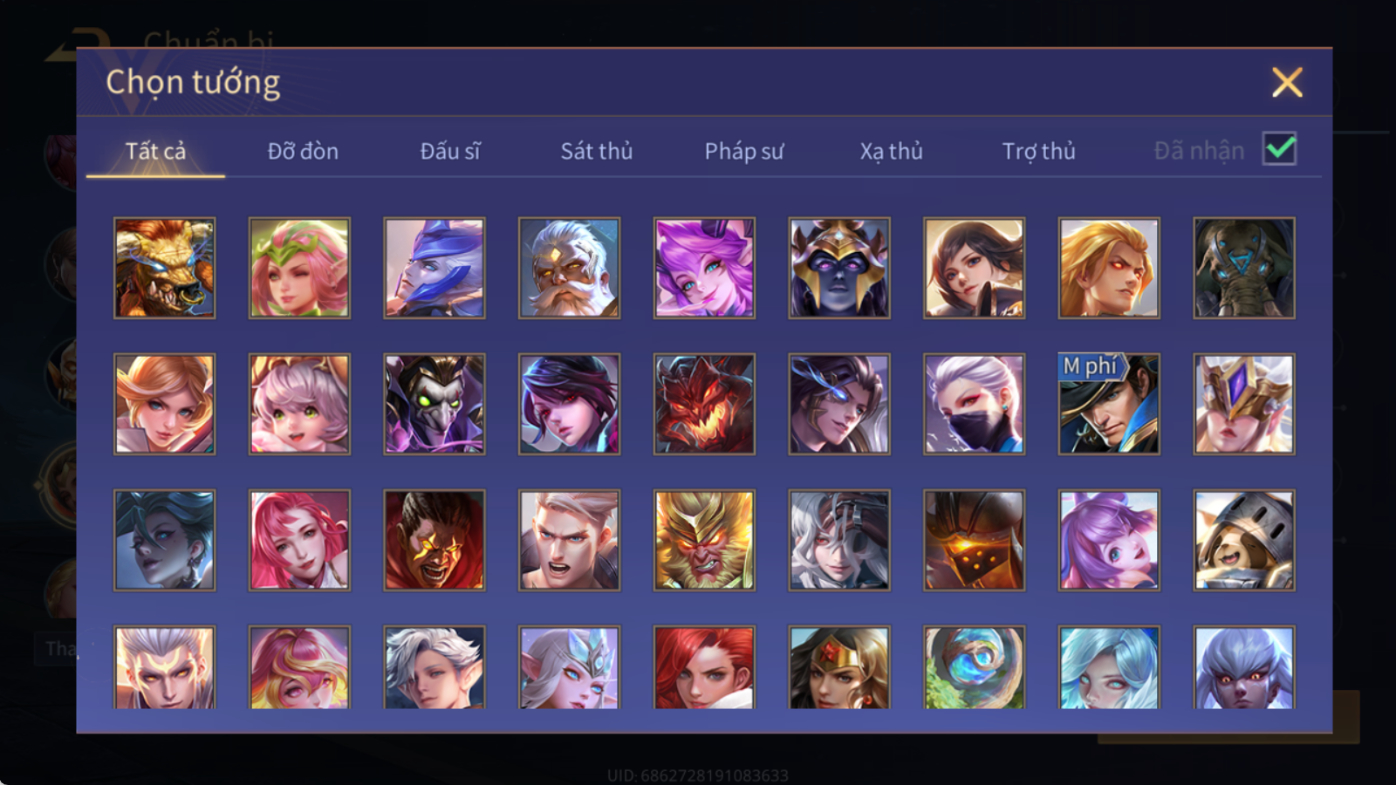Choose the masked silver-haired ninja hero
Screen dimensions: 1396x785
(x=974, y=404)
